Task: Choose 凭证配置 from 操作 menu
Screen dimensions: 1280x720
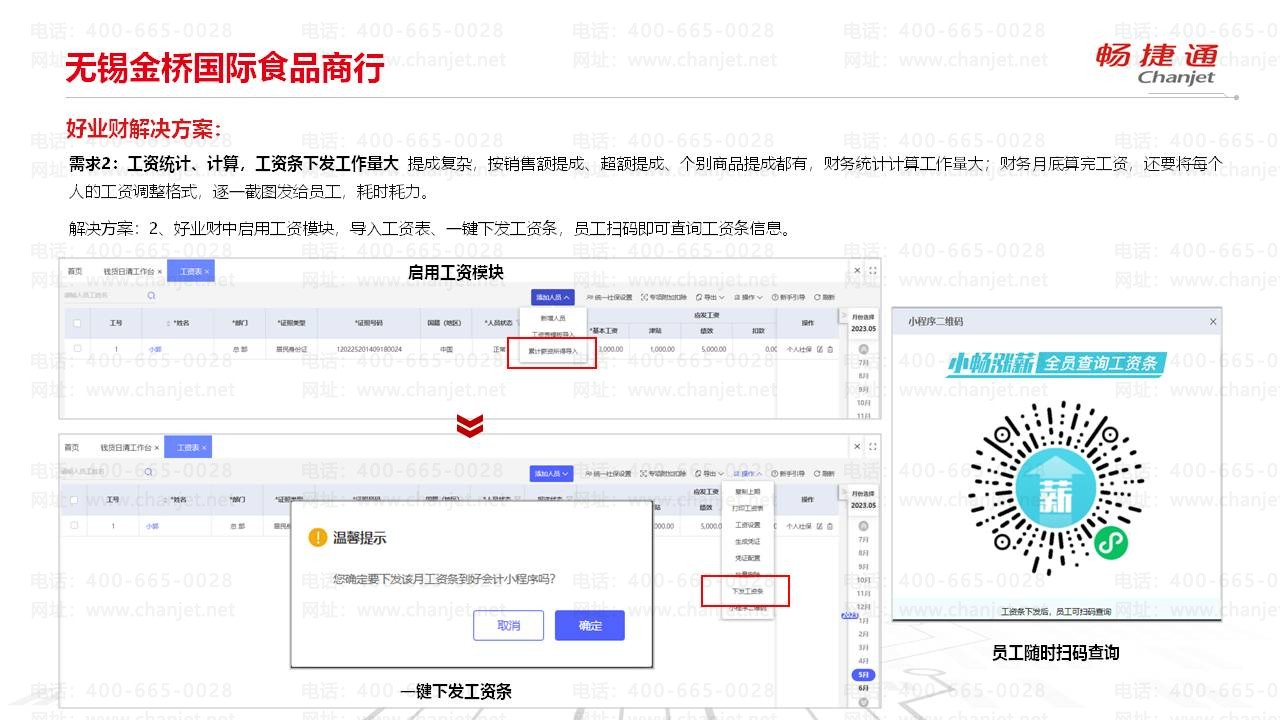Action: click(748, 558)
